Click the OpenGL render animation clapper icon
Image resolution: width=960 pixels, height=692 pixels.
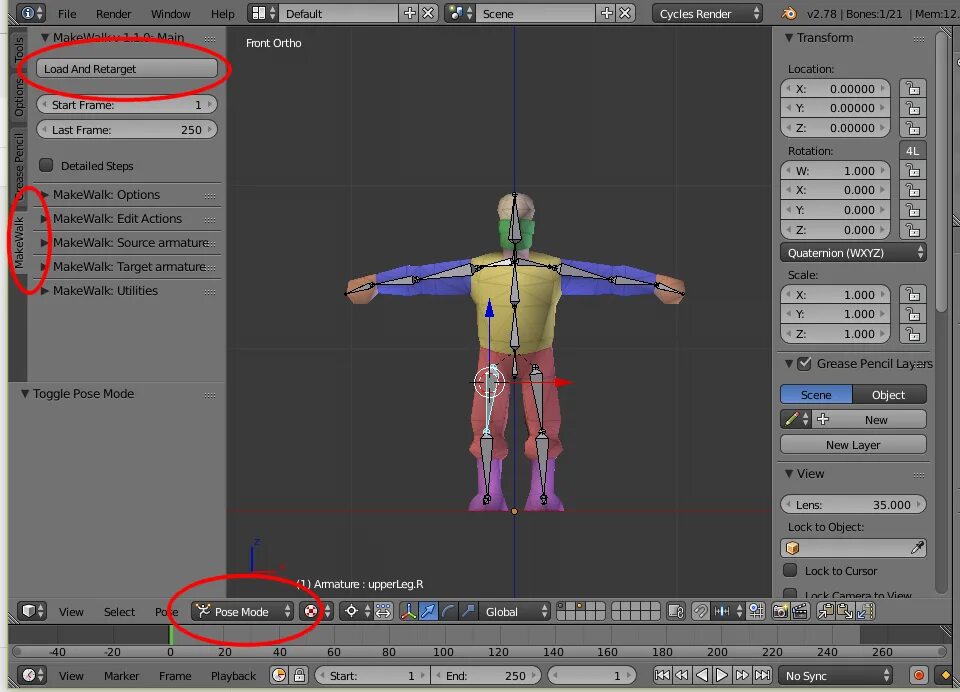(800, 611)
